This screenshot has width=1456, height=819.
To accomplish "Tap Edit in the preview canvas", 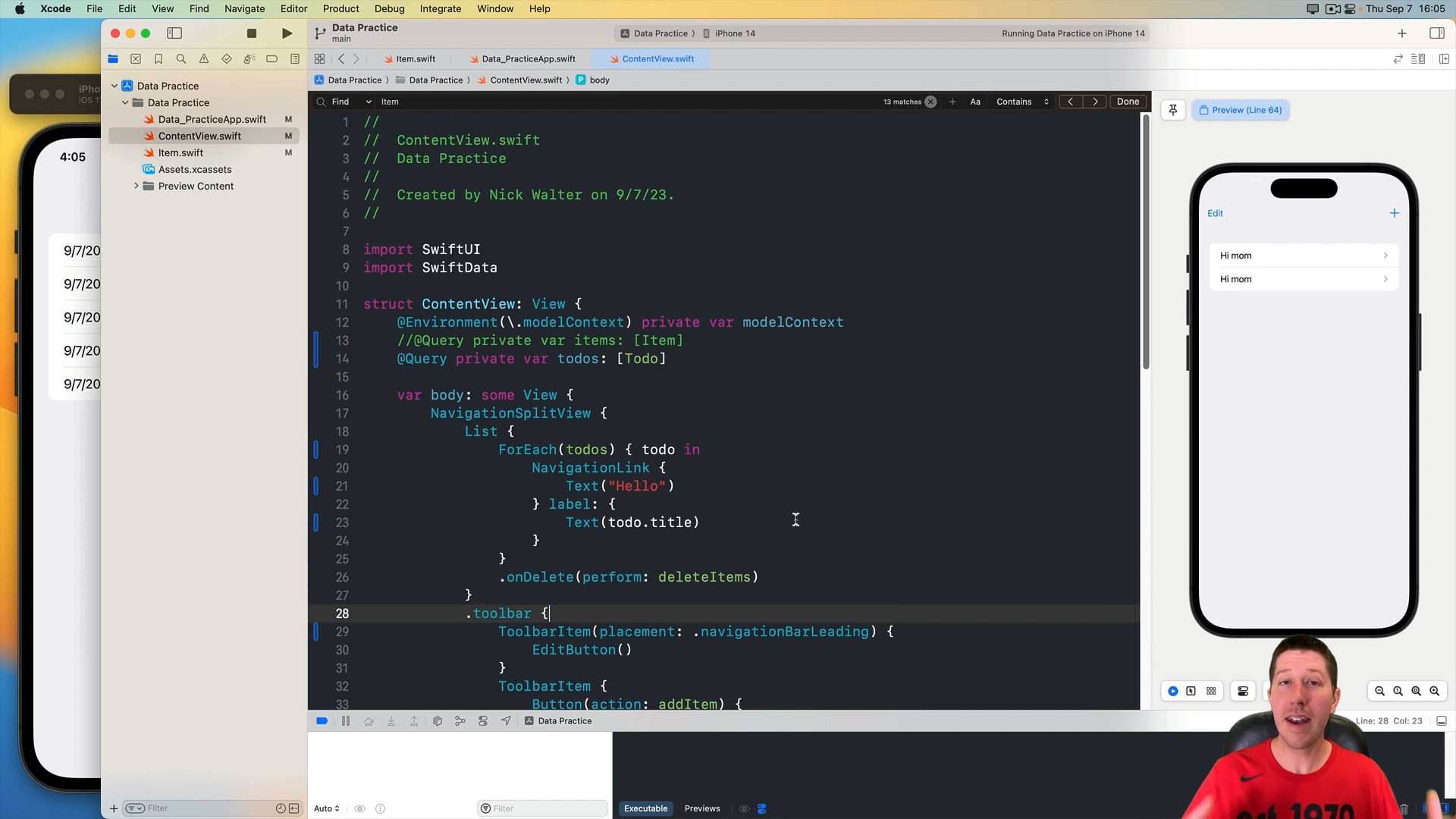I will pyautogui.click(x=1215, y=213).
